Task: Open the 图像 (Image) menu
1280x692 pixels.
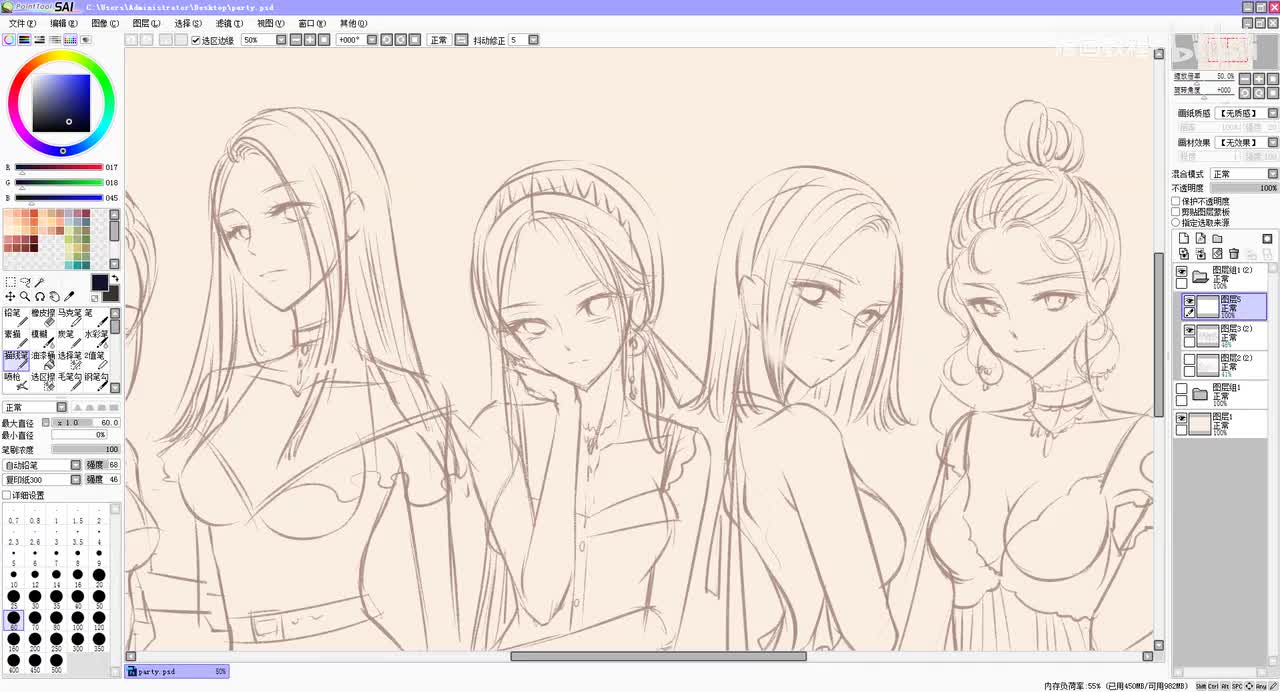Action: click(x=105, y=23)
